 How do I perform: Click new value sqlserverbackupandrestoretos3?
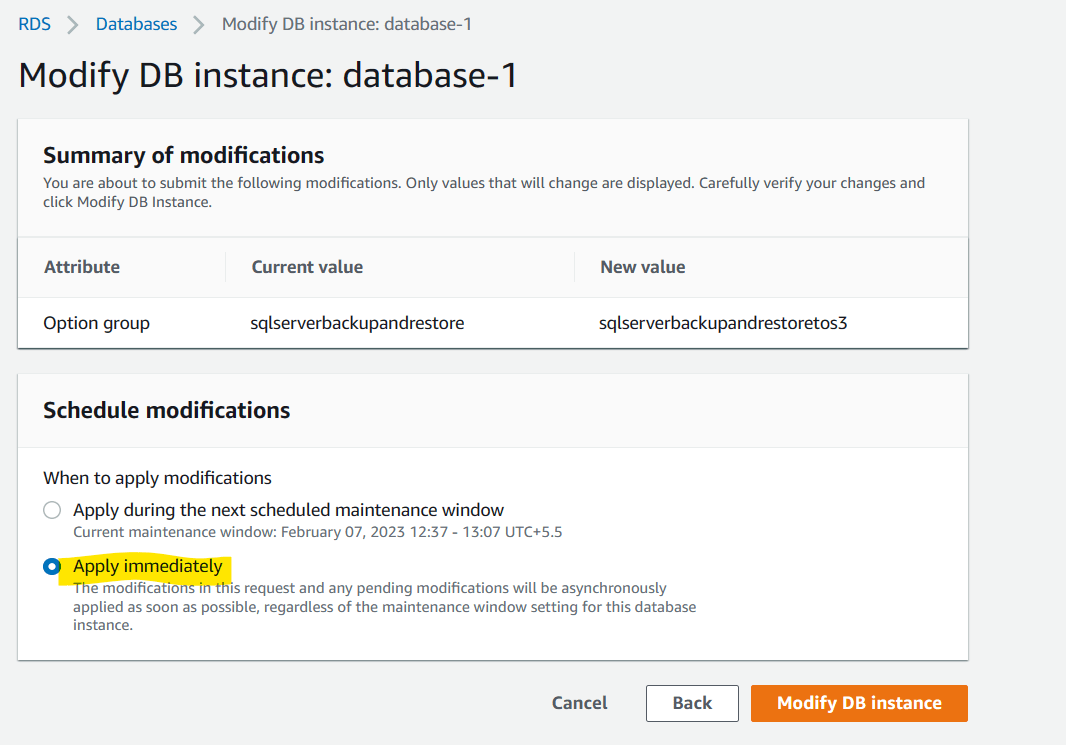(x=723, y=323)
